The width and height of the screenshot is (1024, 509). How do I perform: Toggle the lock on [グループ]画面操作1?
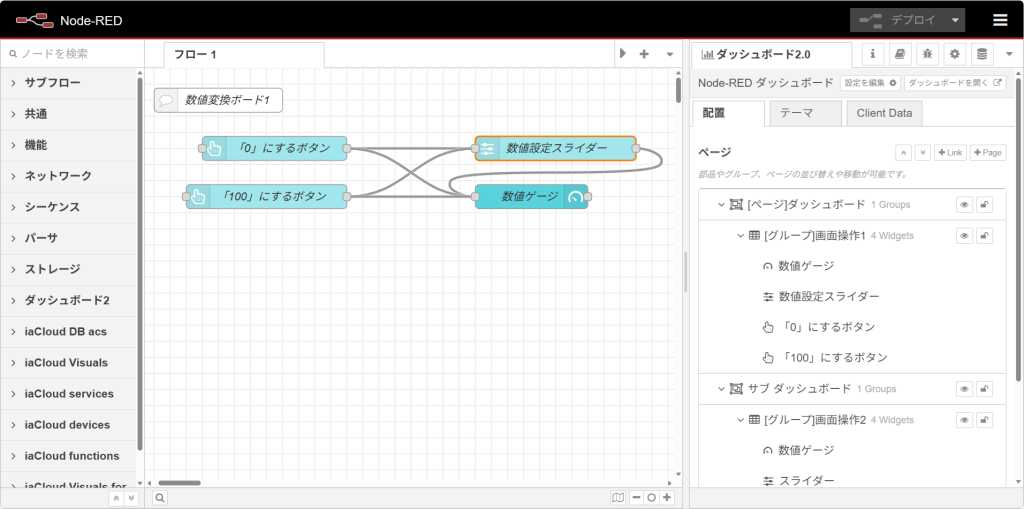coord(985,236)
